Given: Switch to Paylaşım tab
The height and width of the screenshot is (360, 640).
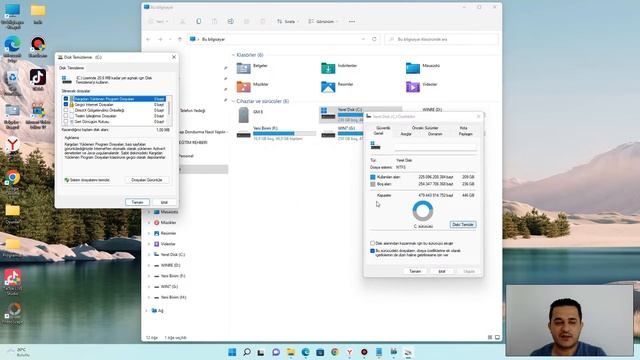Looking at the screenshot, I should (465, 134).
